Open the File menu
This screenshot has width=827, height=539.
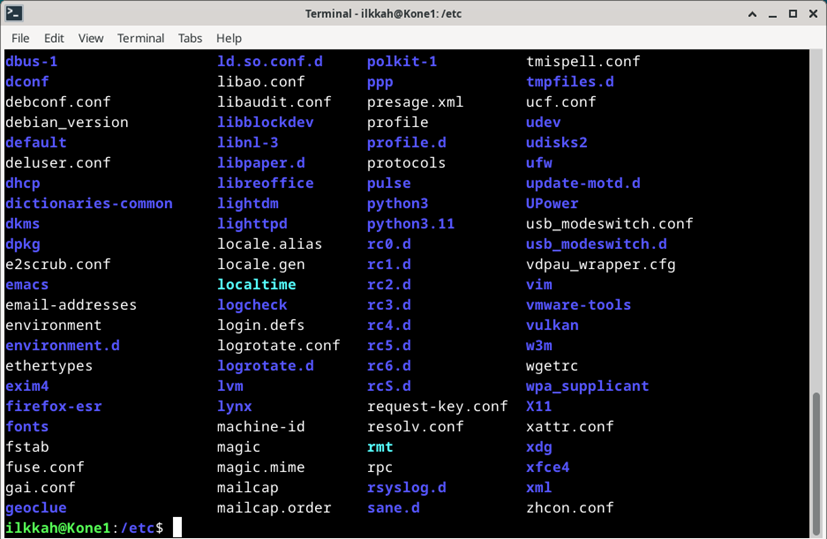[x=20, y=38]
